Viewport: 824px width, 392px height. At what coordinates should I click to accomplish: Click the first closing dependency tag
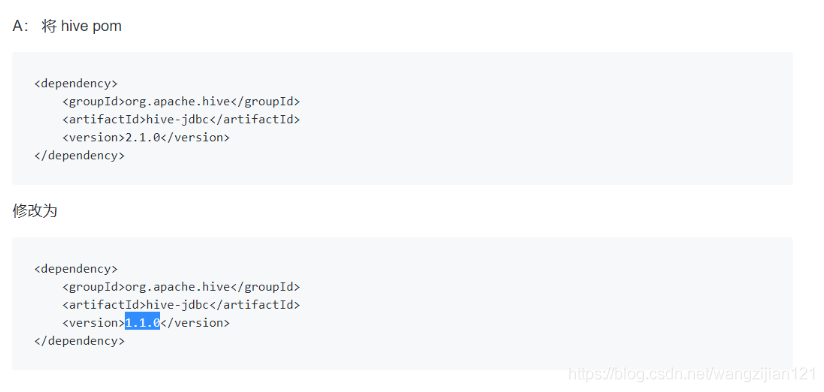click(x=80, y=156)
